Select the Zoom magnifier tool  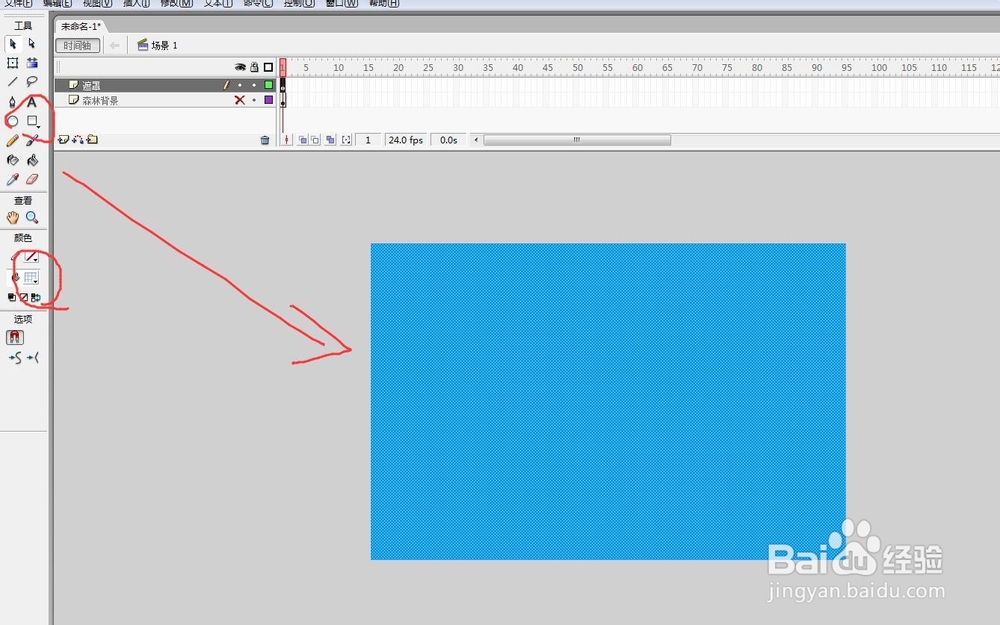(32, 217)
